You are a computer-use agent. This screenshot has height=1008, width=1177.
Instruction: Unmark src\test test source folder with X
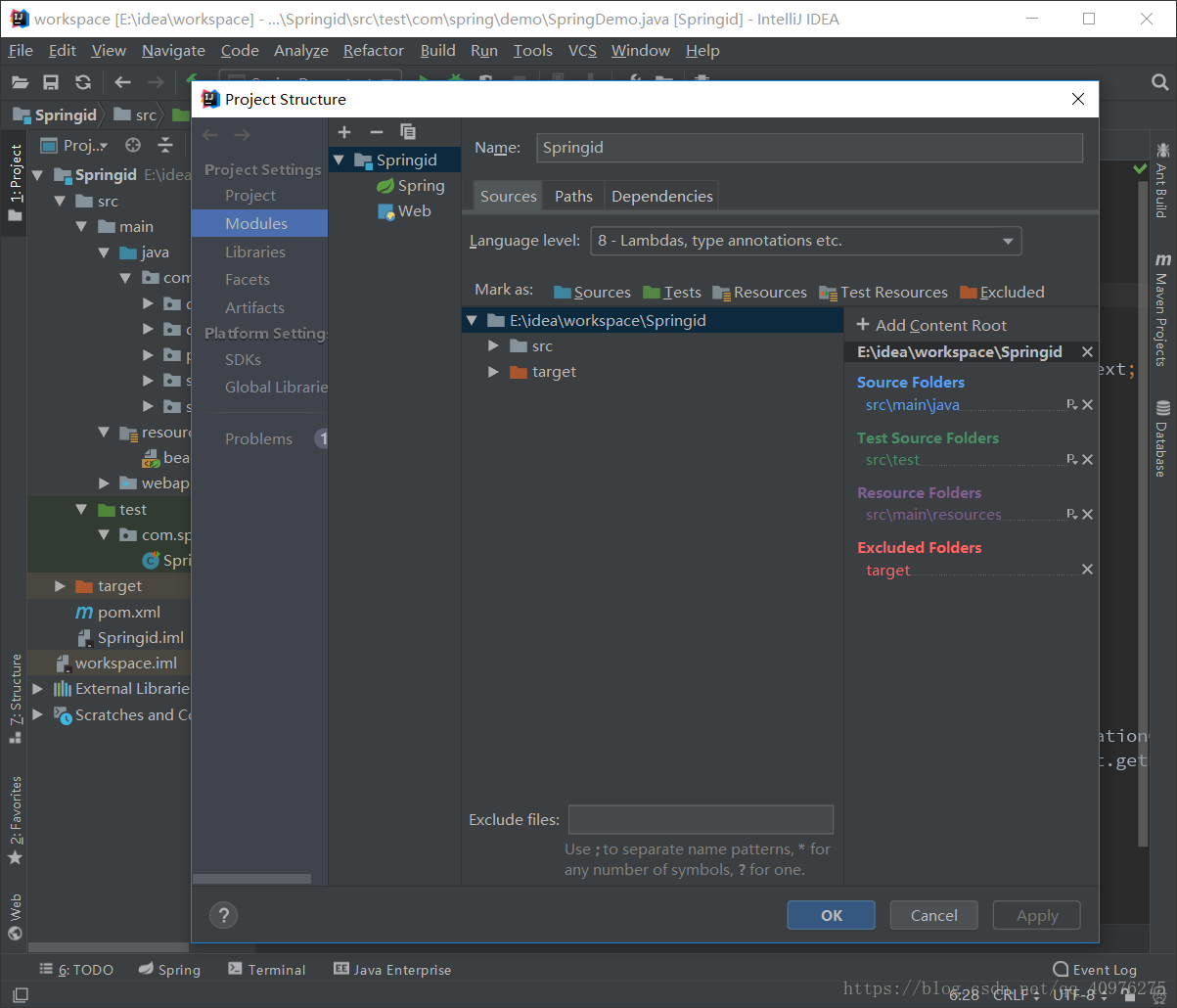tap(1087, 460)
